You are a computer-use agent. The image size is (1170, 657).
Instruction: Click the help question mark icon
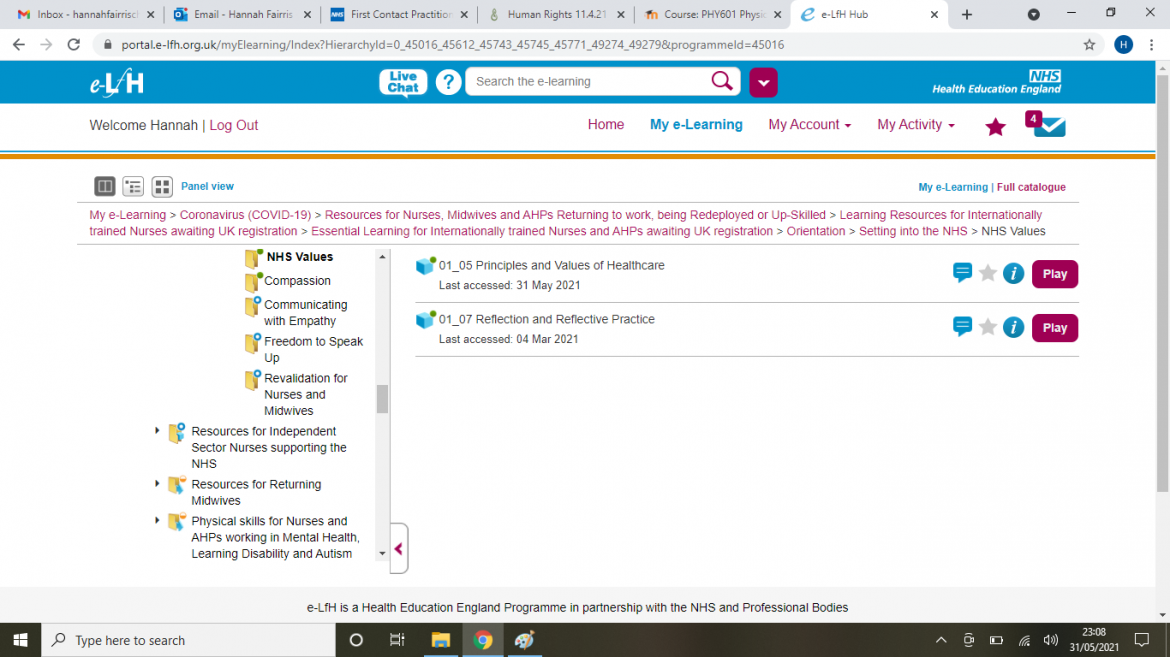pos(449,82)
